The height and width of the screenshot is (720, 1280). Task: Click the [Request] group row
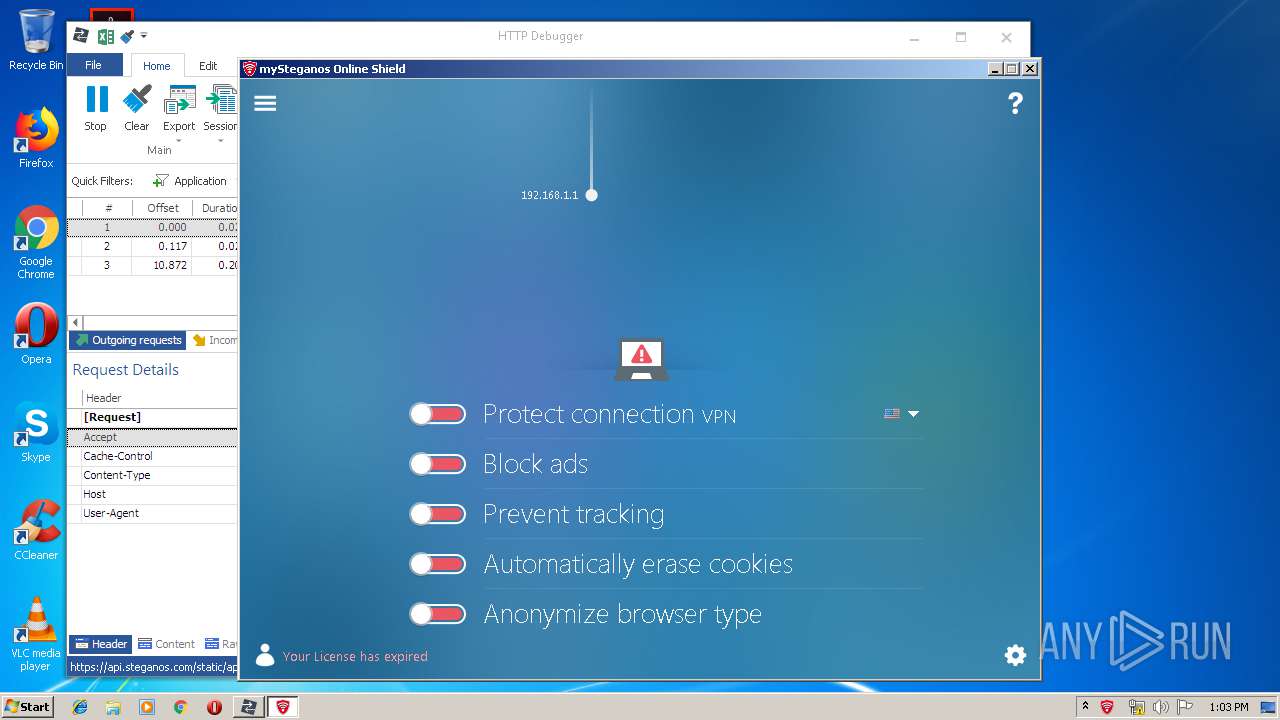(152, 417)
